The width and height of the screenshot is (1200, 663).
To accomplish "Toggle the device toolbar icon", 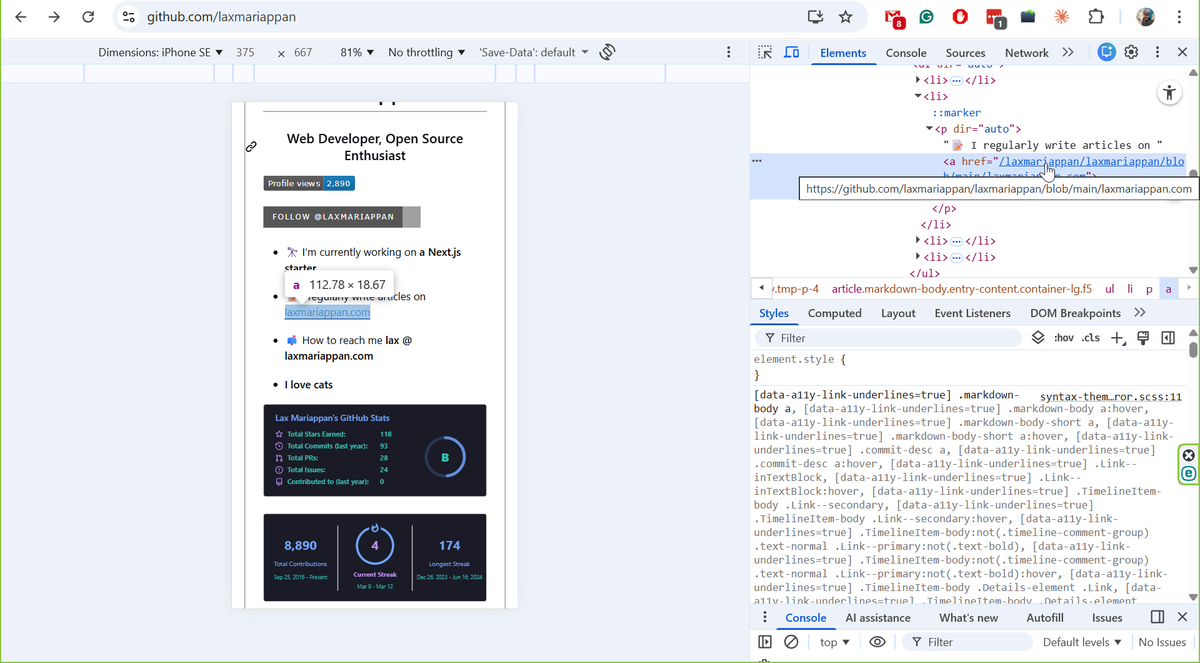I will click(x=791, y=53).
